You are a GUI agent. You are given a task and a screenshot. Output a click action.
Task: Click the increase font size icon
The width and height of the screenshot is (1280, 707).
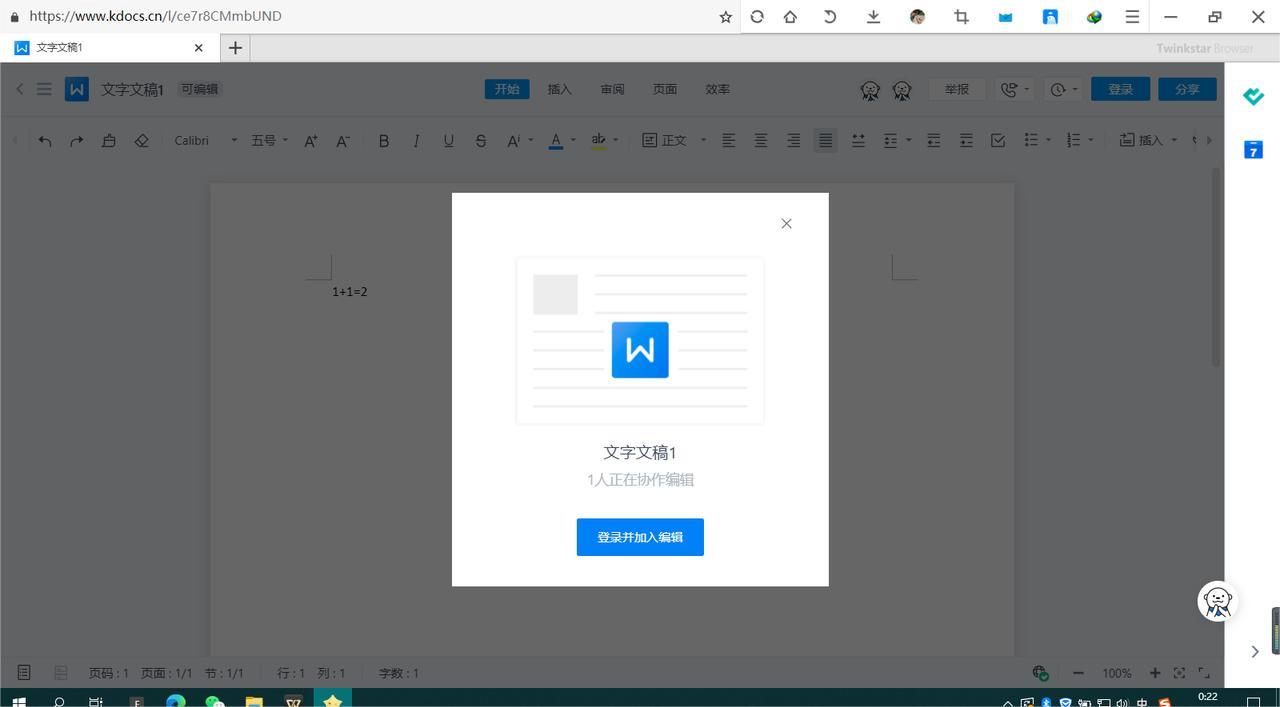311,141
